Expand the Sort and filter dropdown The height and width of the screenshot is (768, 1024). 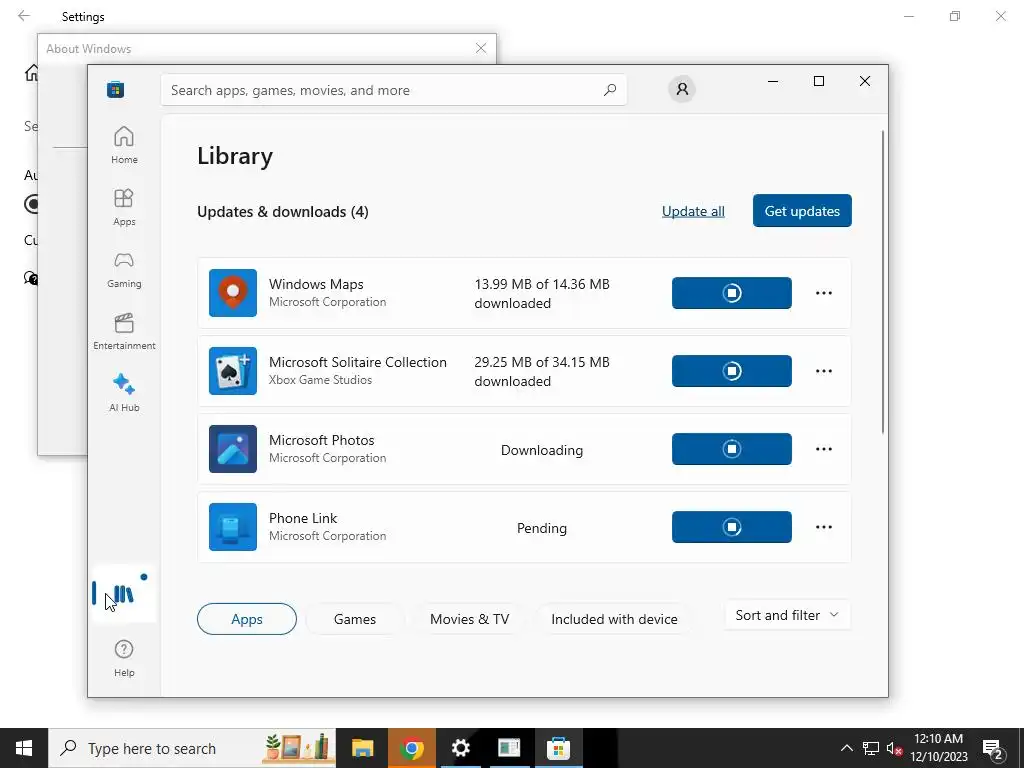(787, 615)
